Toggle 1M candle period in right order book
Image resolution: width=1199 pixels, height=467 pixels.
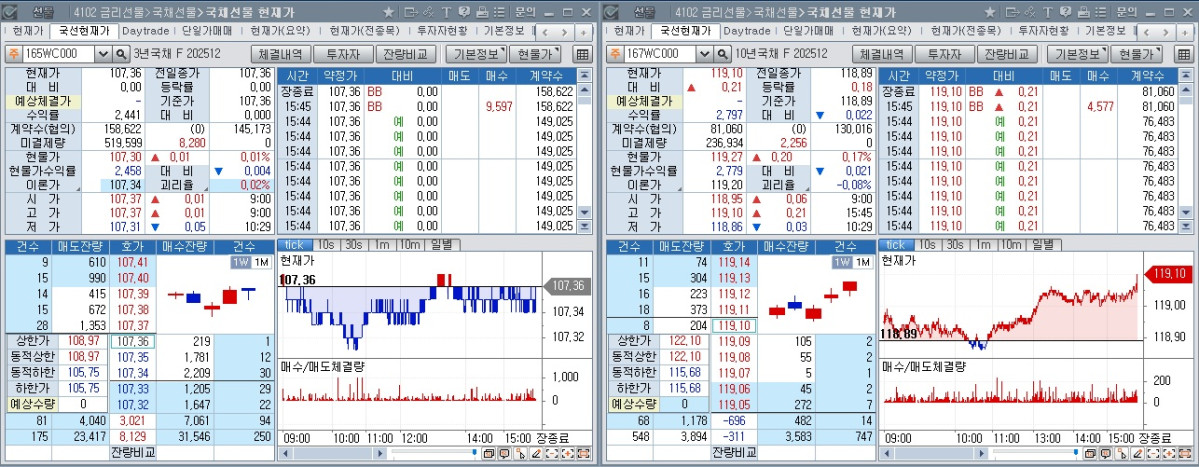click(863, 262)
